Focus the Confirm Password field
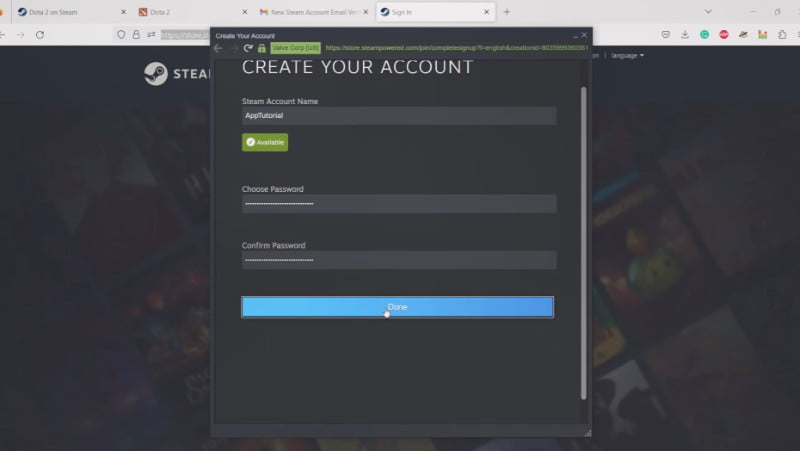Viewport: 800px width, 451px height. click(x=399, y=260)
